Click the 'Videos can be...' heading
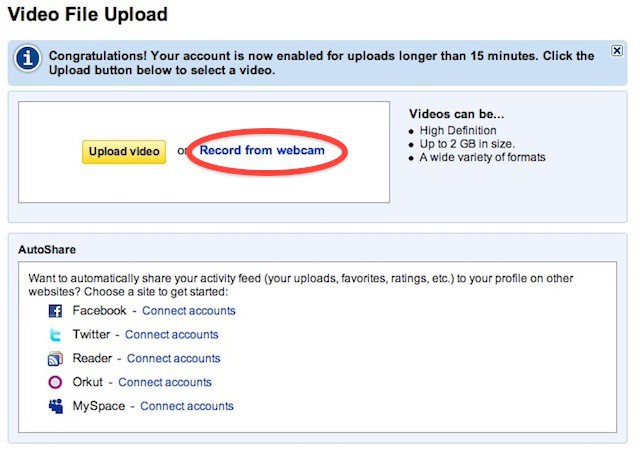 [x=457, y=114]
